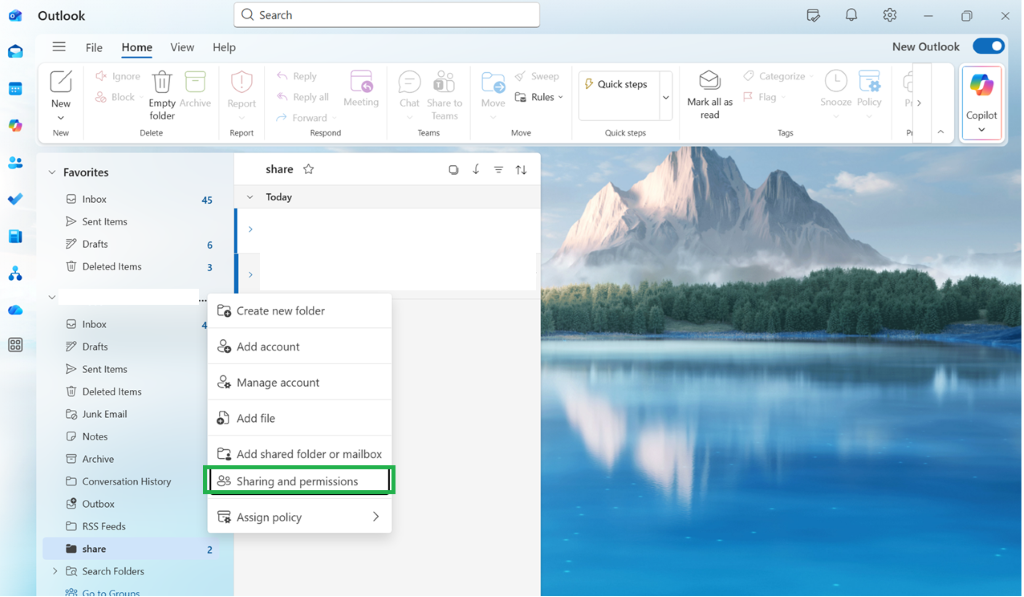Open the New mail dropdown arrow
Screen dimensions: 1024x597
[61, 118]
